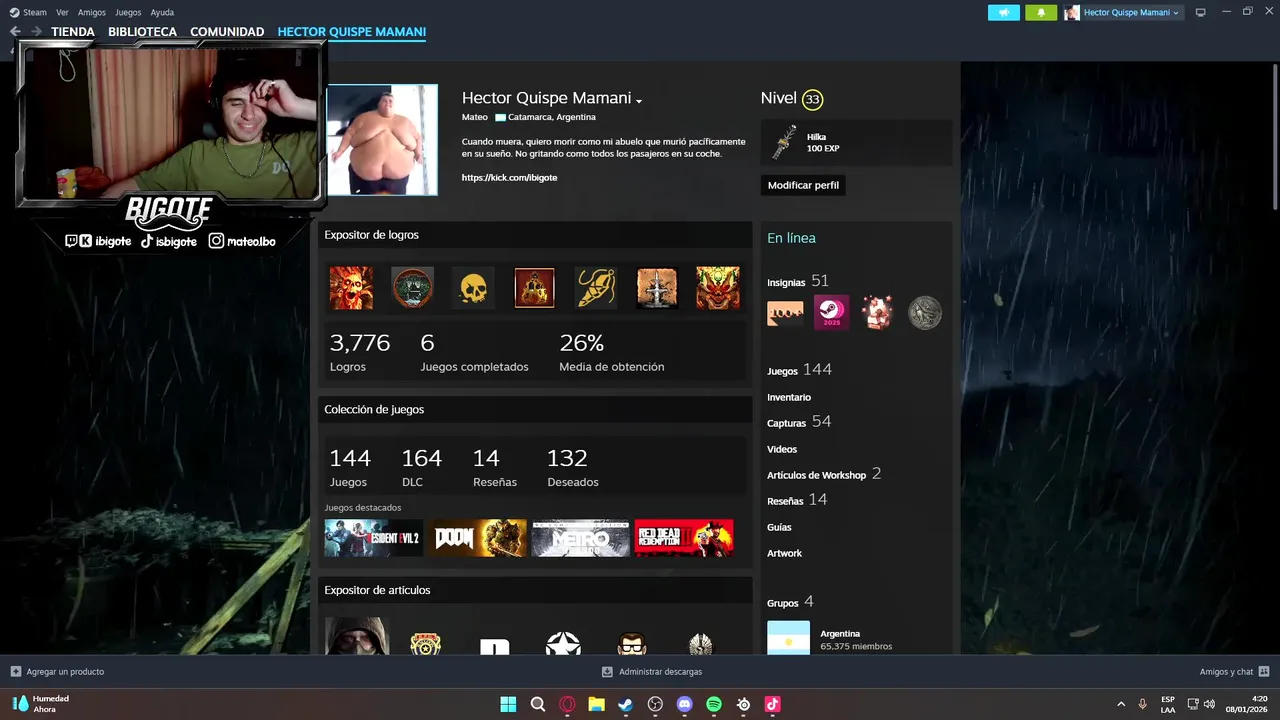Viewport: 1280px width, 720px height.
Task: Click the Modificar perfil button
Action: (x=803, y=185)
